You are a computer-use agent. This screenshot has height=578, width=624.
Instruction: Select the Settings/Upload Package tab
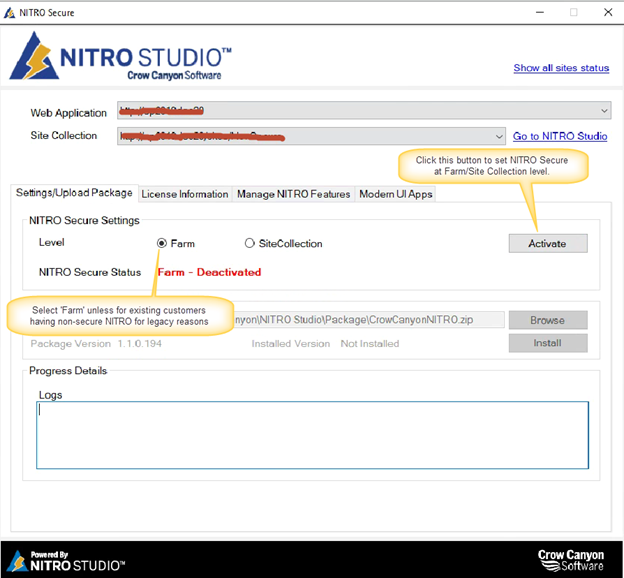[74, 193]
